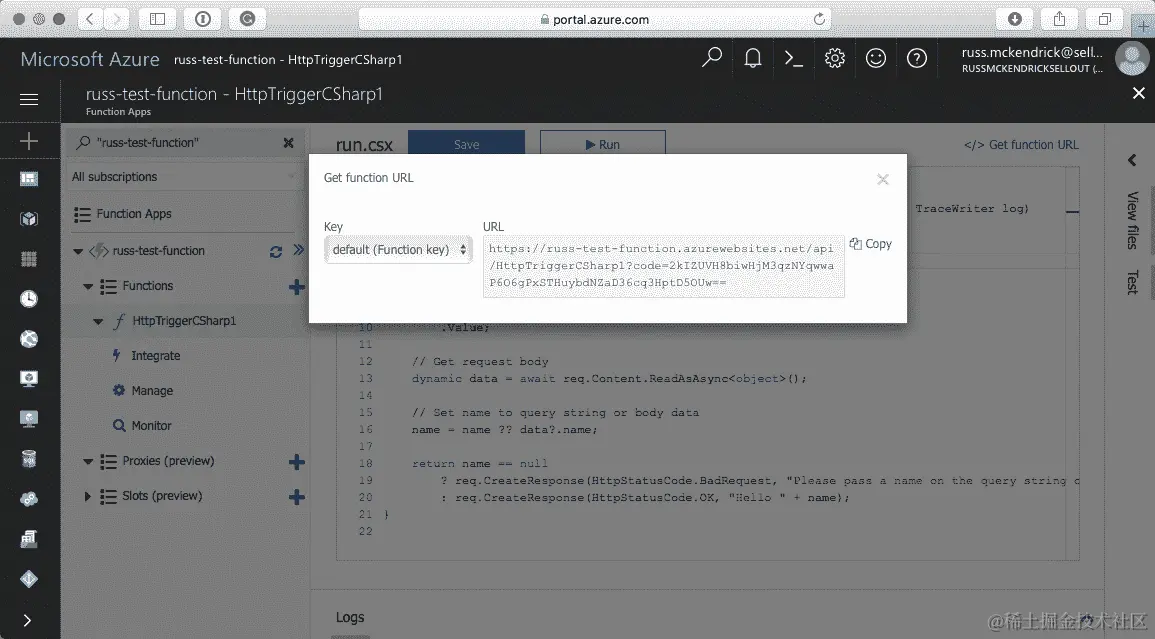Click the user account avatar
Screen dimensions: 1155x639
point(1132,58)
